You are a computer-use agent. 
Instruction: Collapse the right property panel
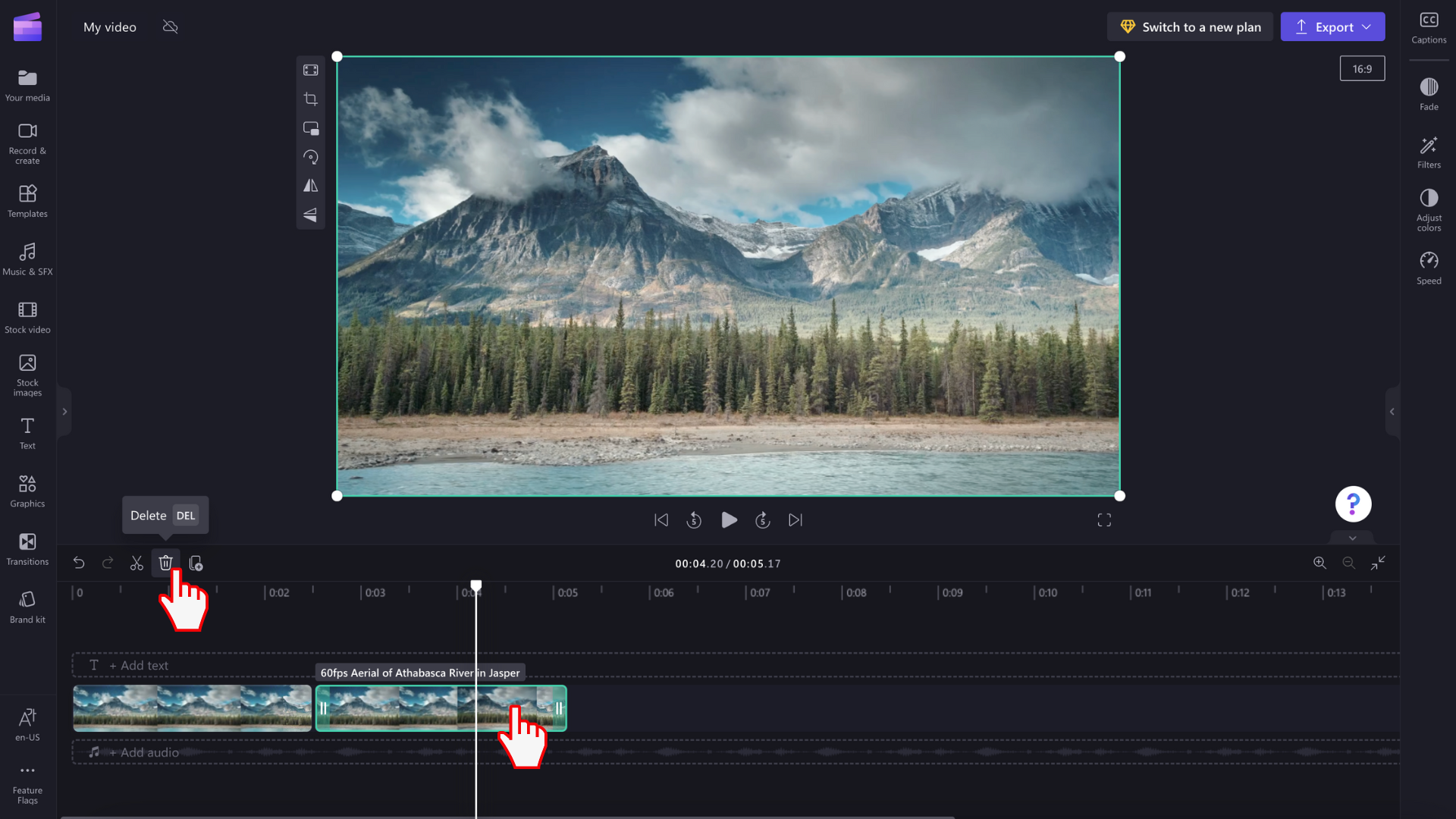(1392, 412)
